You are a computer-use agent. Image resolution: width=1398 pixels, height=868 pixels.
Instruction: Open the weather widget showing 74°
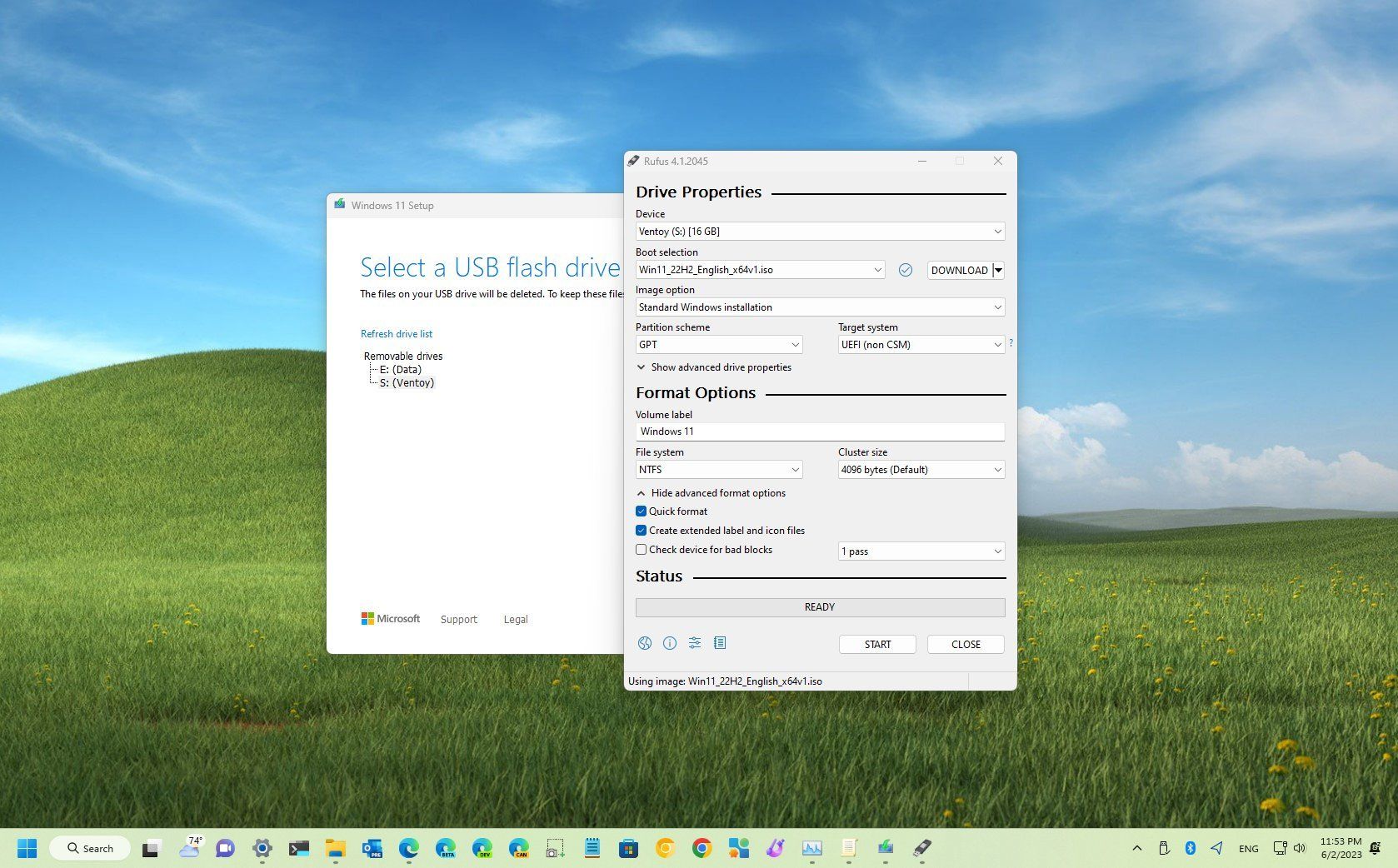click(190, 848)
